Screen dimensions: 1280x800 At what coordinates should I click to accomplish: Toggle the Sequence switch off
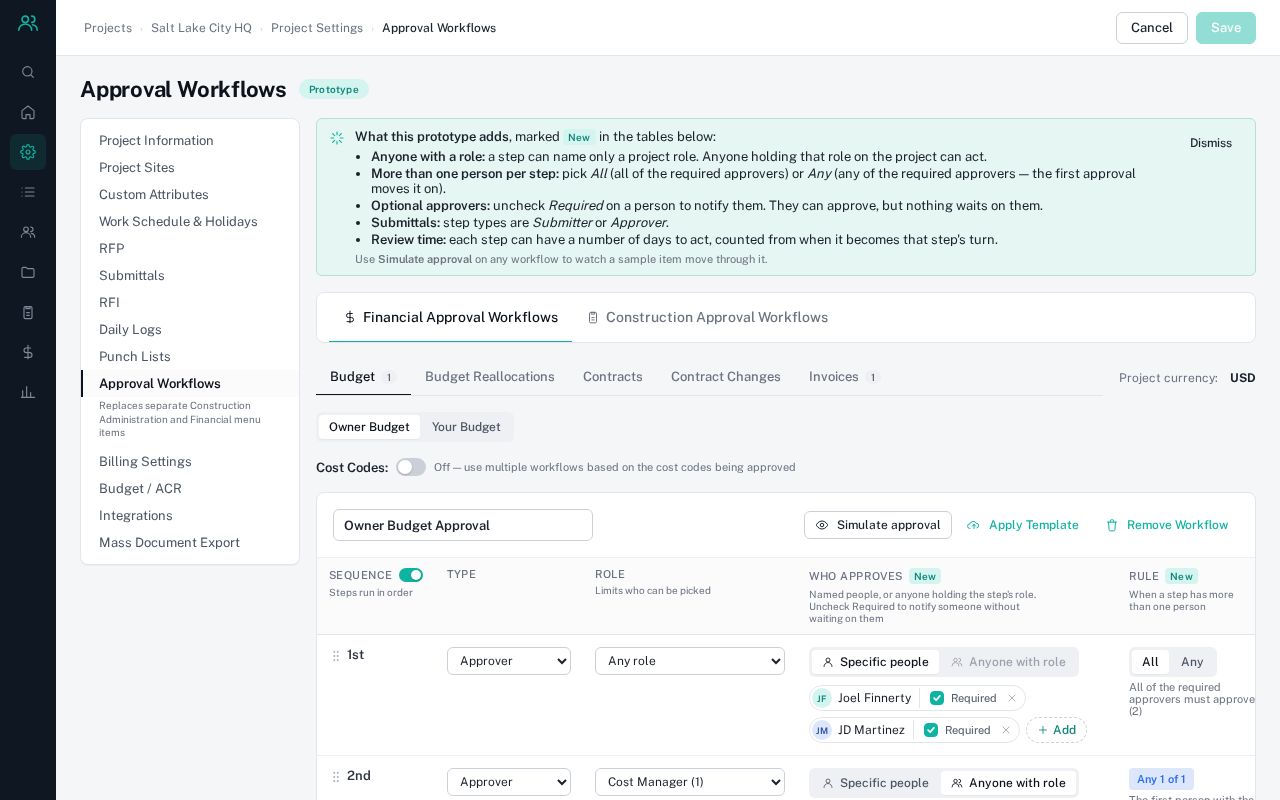coord(411,575)
